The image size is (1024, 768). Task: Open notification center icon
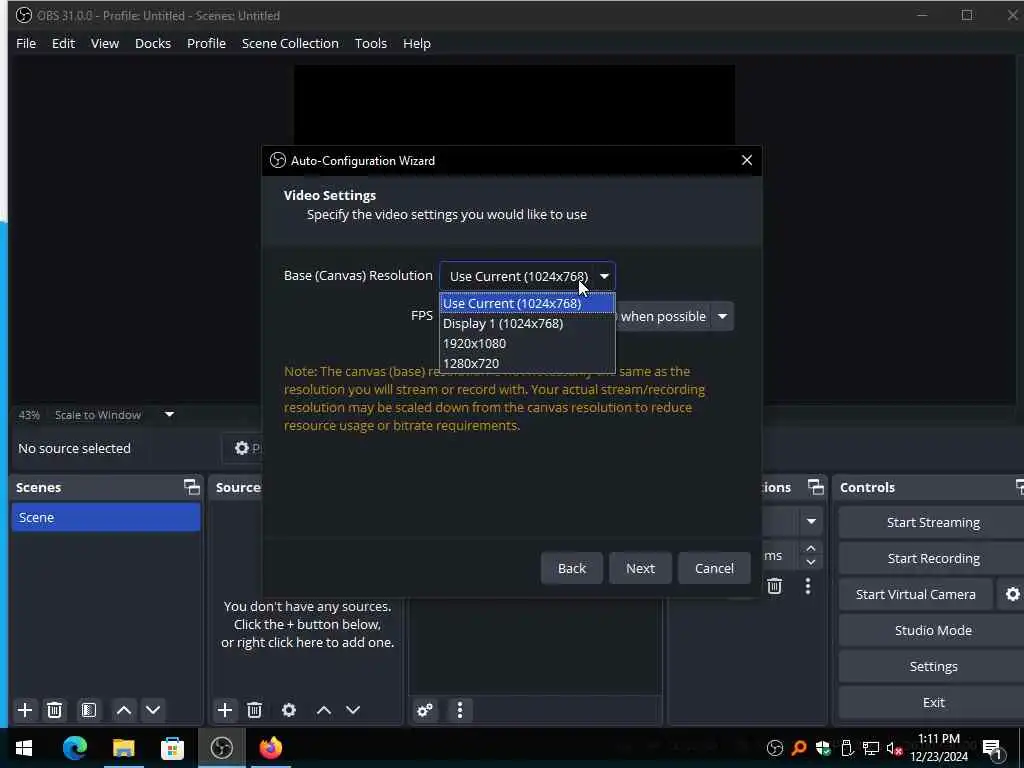click(993, 750)
